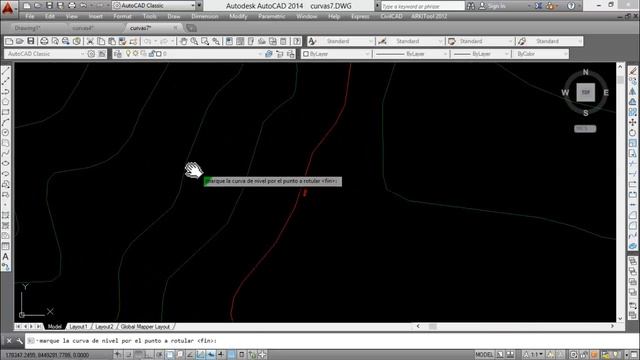Click the Zoom Window icon
640x360 pixels.
pyautogui.click(x=205, y=41)
